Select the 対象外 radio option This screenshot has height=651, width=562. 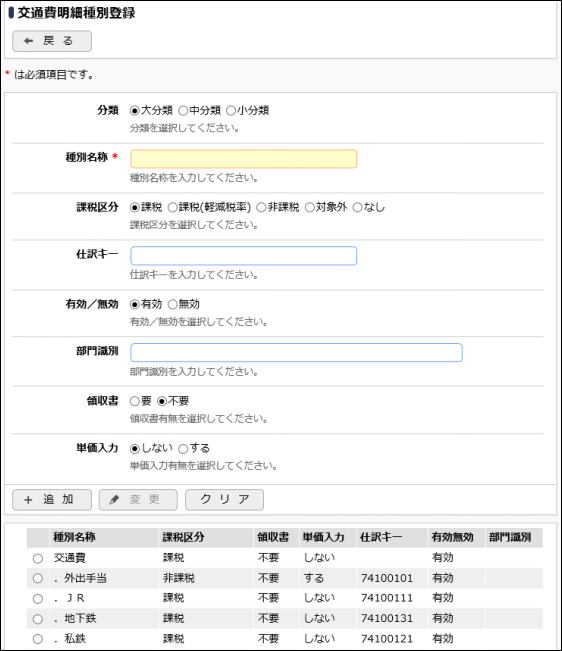(310, 207)
